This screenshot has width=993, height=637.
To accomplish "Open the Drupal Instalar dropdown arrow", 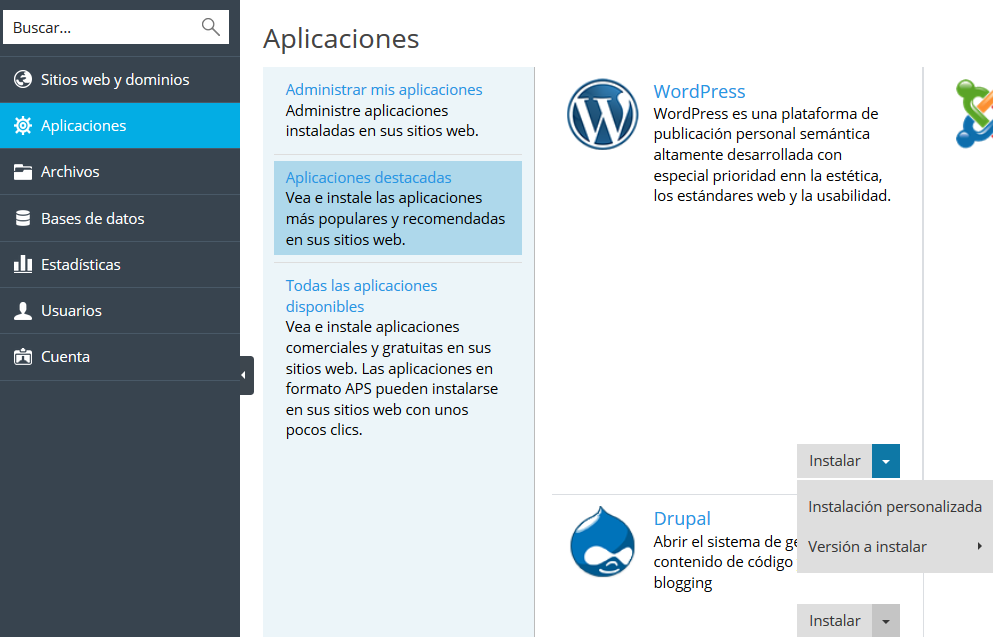I will 886,621.
